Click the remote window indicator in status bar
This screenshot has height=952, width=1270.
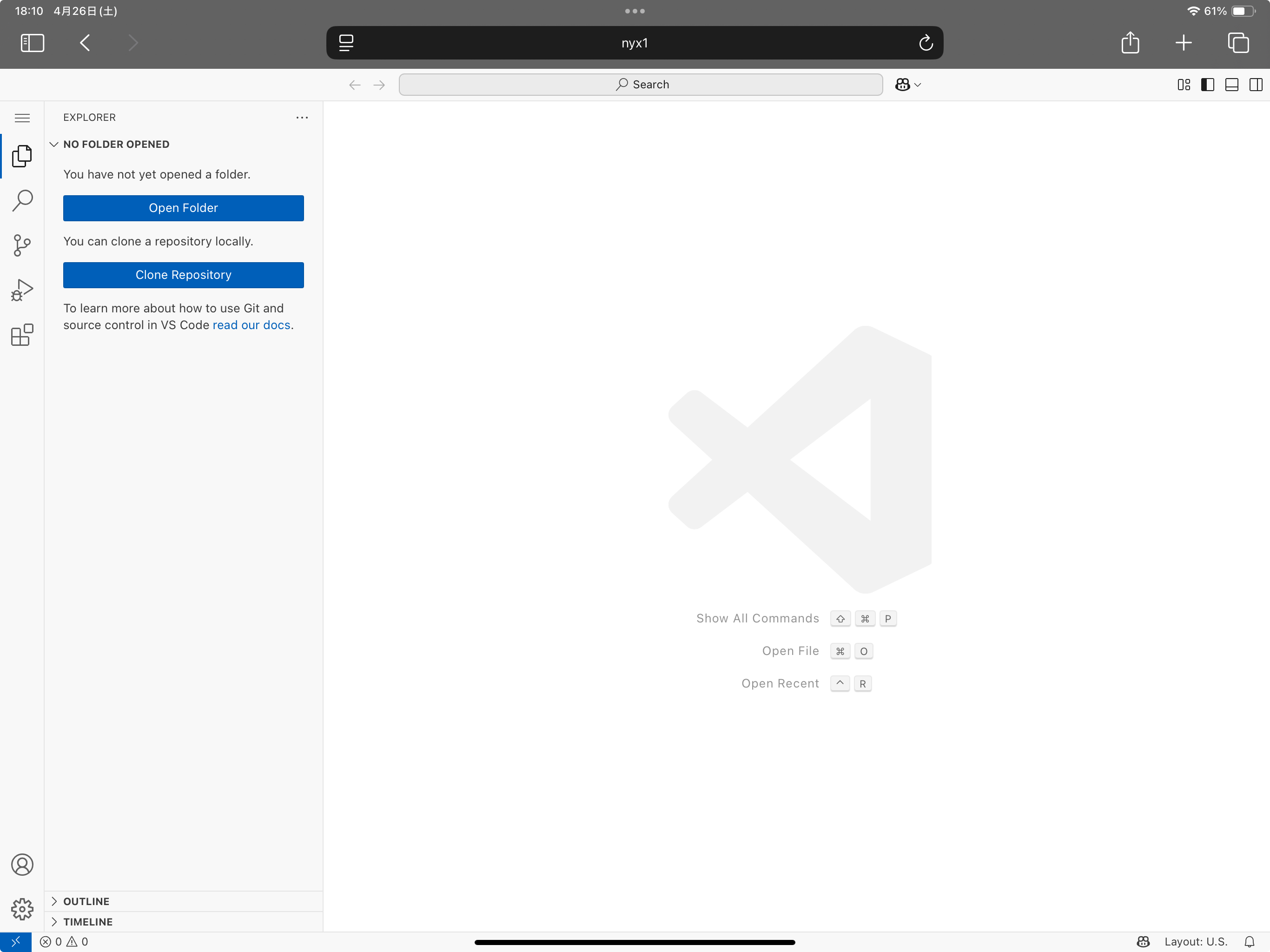[15, 942]
